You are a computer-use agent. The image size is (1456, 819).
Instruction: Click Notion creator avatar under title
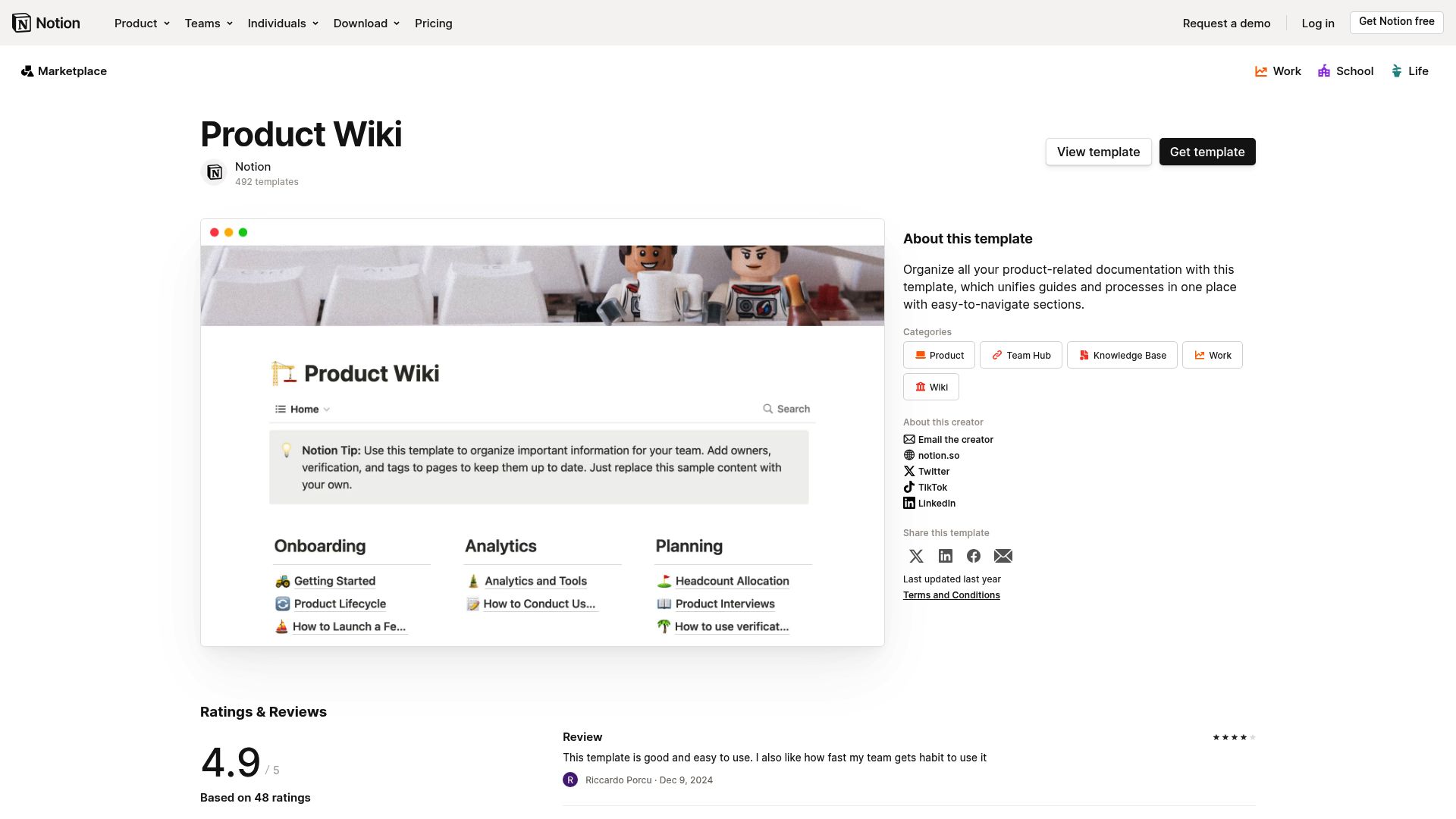[215, 173]
